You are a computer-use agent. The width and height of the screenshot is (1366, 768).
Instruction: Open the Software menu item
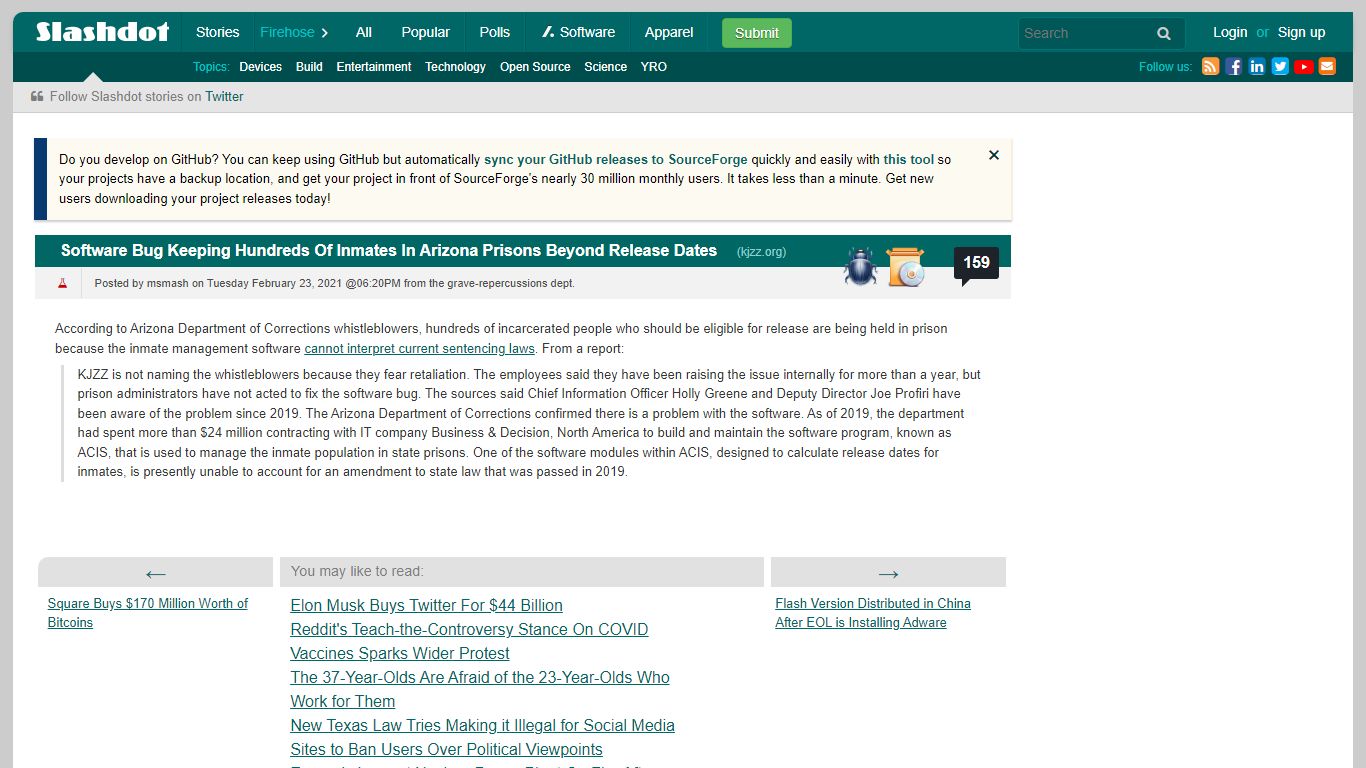578,32
